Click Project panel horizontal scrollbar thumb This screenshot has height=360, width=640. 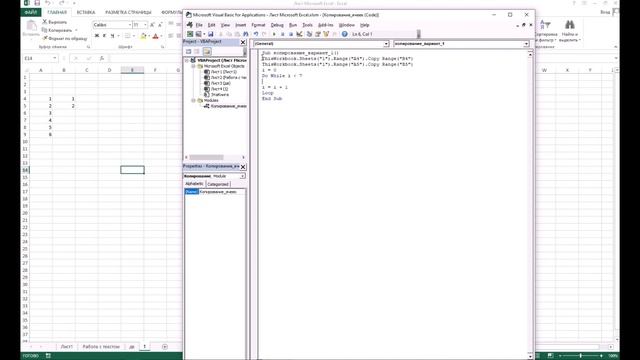[x=206, y=157]
